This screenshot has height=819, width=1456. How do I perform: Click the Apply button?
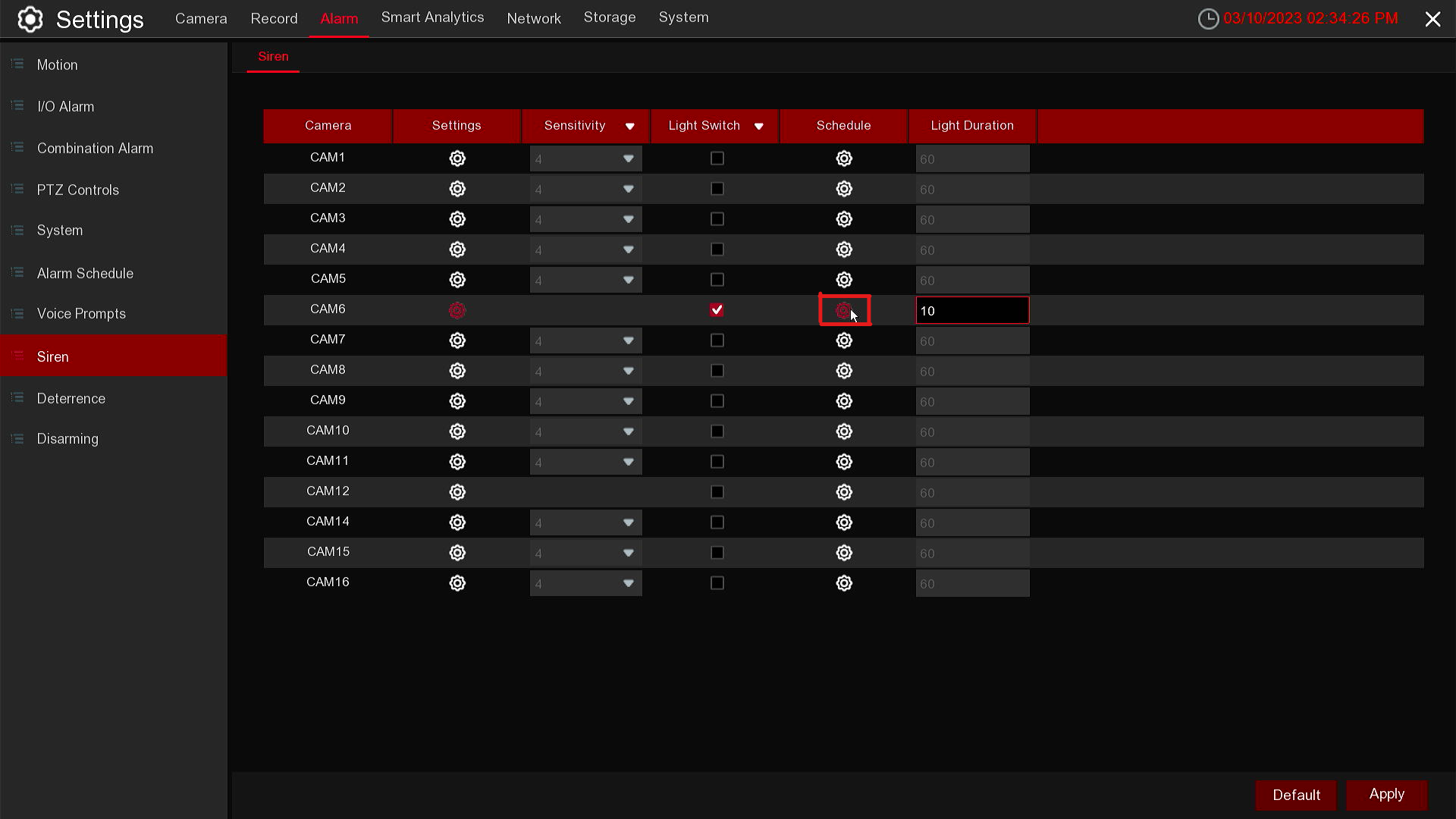1386,794
